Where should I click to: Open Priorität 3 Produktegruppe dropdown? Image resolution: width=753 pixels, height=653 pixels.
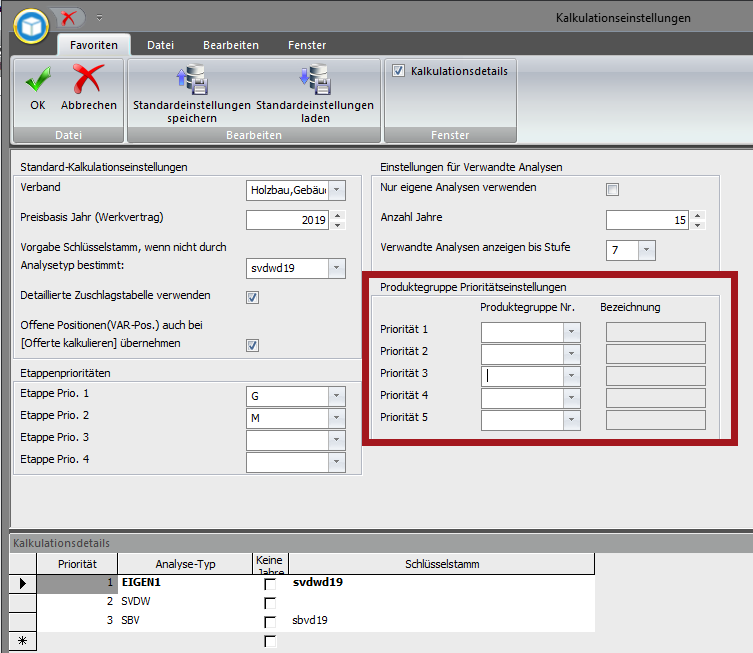tap(571, 376)
